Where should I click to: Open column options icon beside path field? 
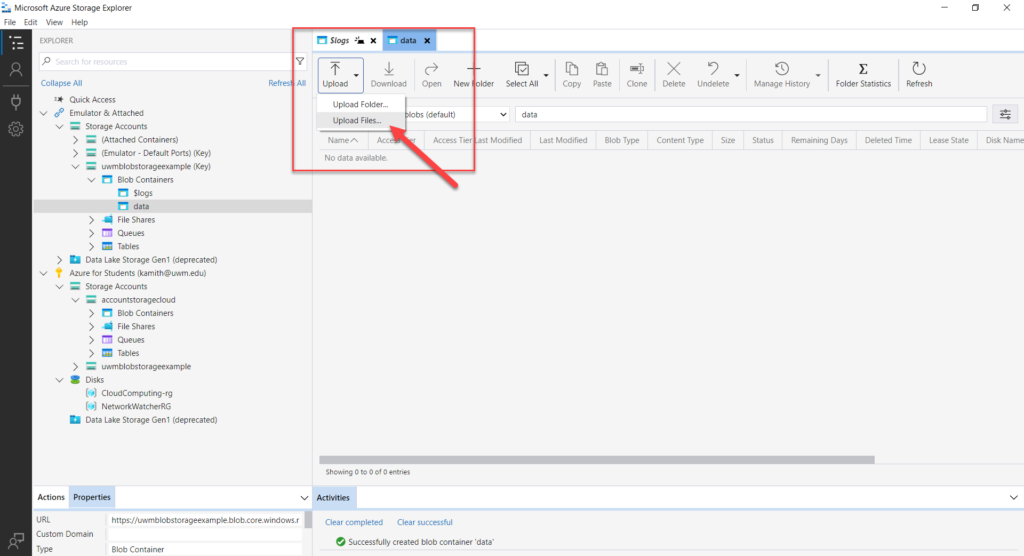(x=1005, y=114)
